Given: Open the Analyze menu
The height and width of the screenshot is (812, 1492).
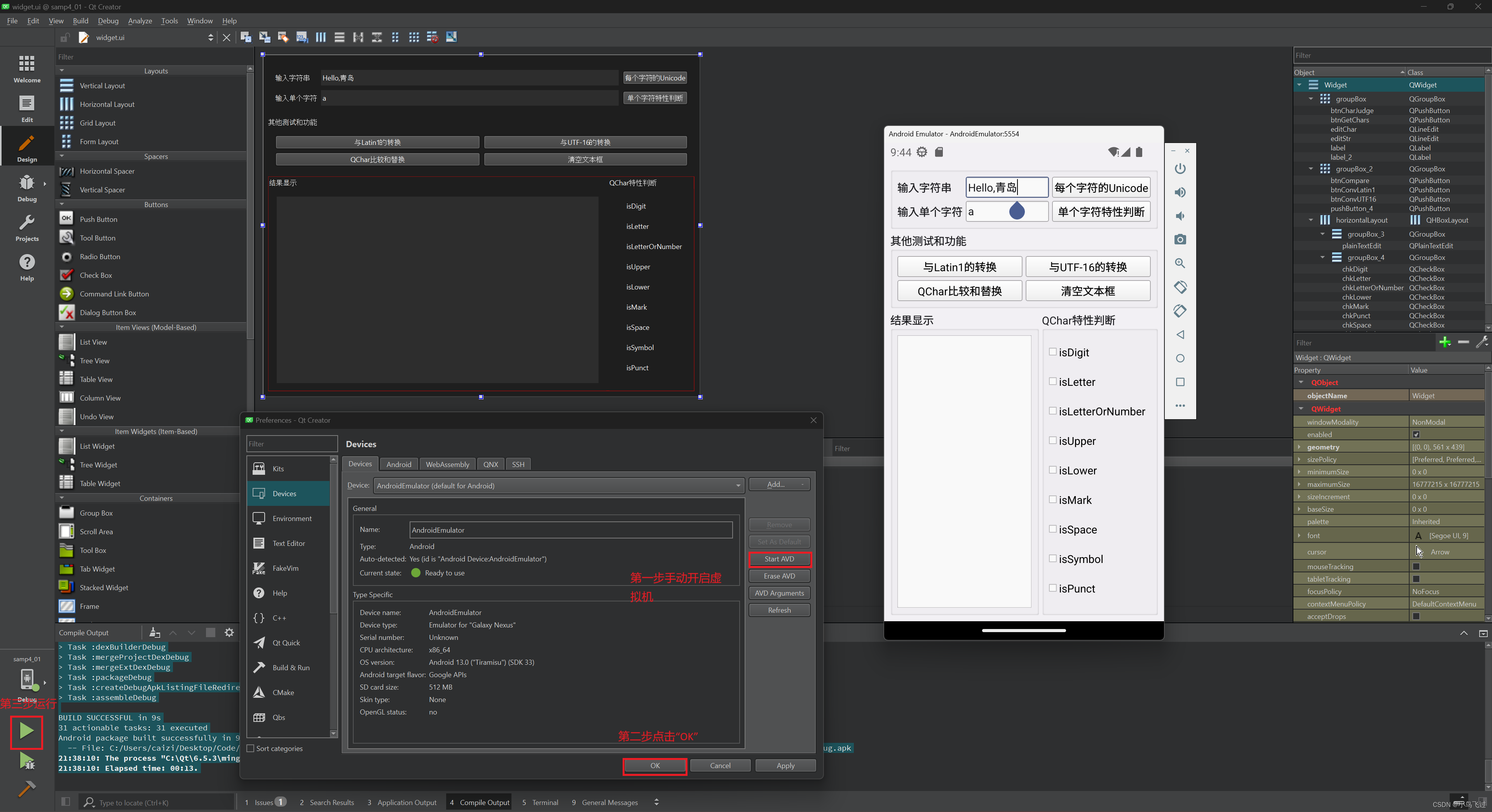Looking at the screenshot, I should [140, 21].
